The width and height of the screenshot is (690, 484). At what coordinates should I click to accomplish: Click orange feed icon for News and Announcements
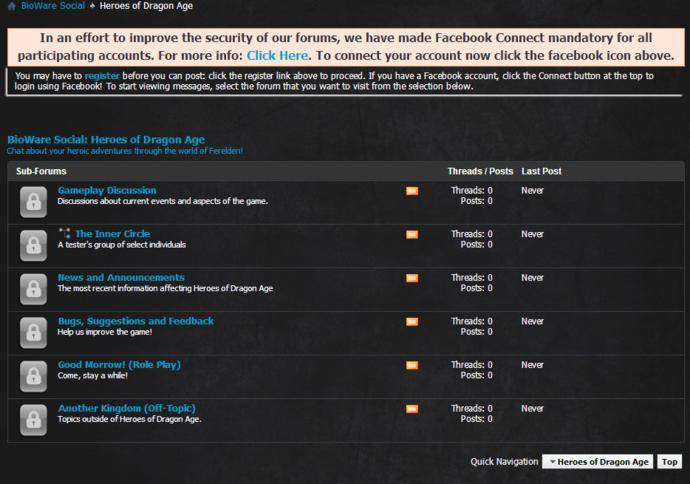tap(412, 278)
